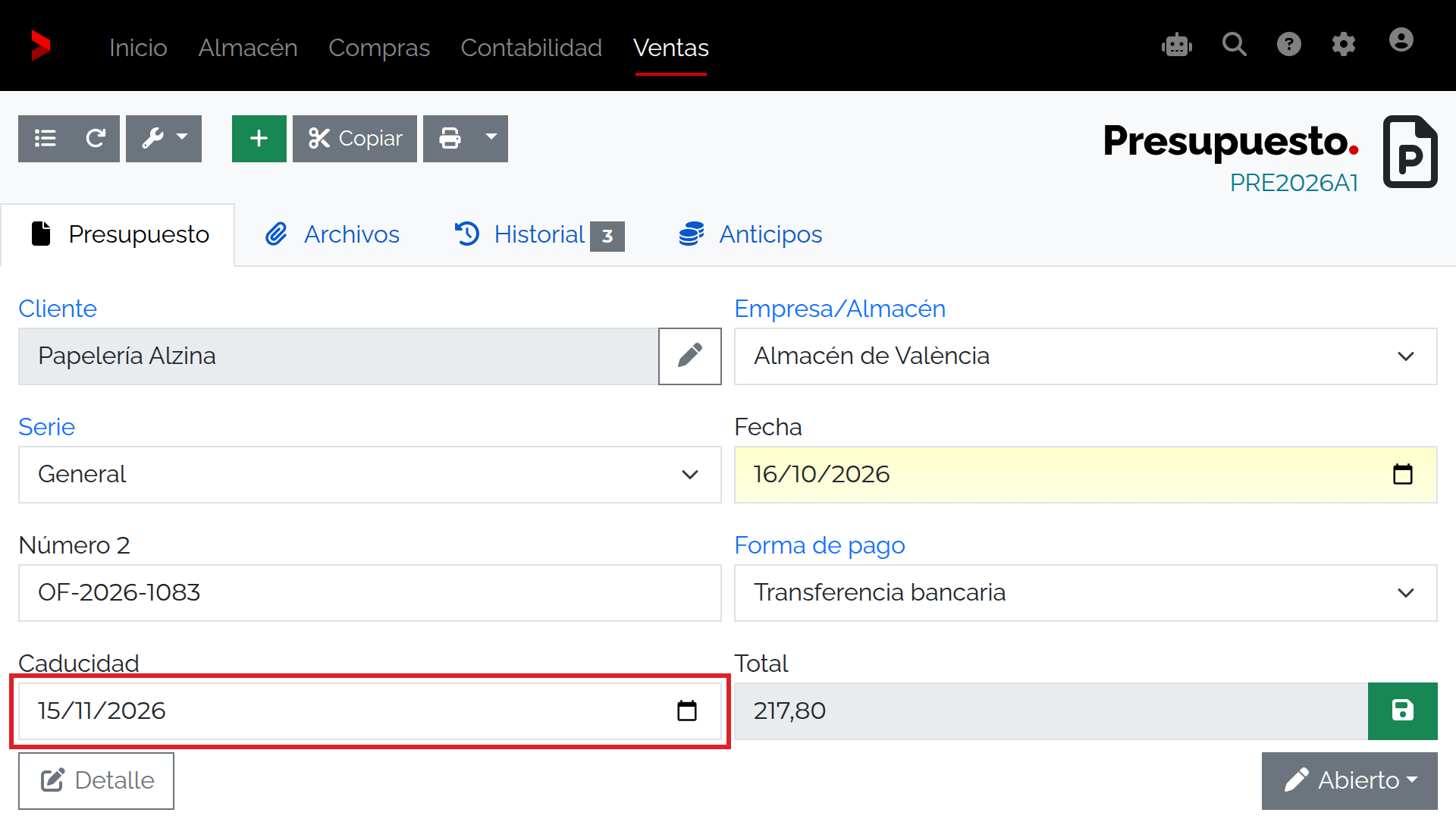
Task: Open the Inicio menu
Action: [138, 48]
